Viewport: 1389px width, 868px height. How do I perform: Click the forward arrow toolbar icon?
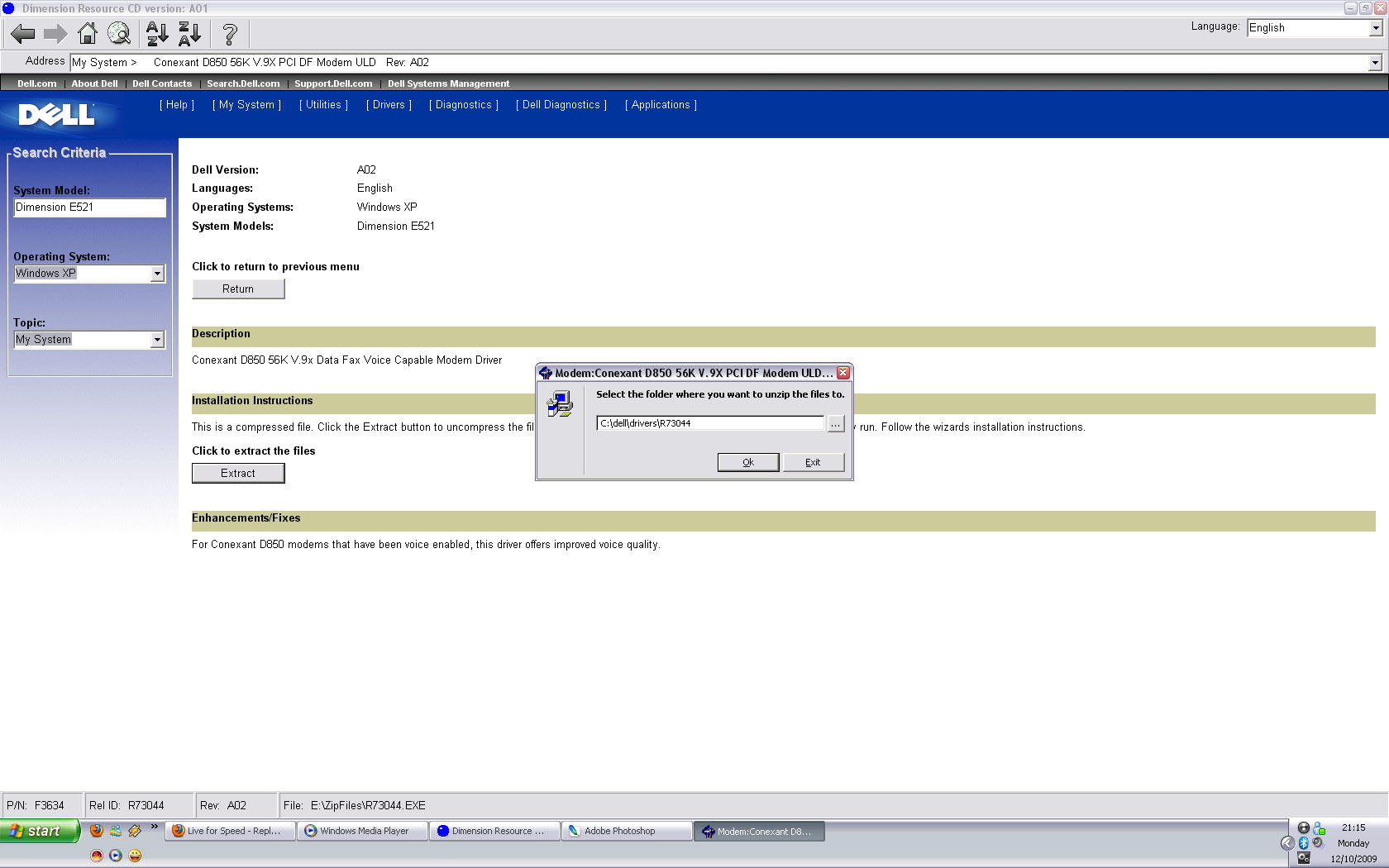pos(55,34)
